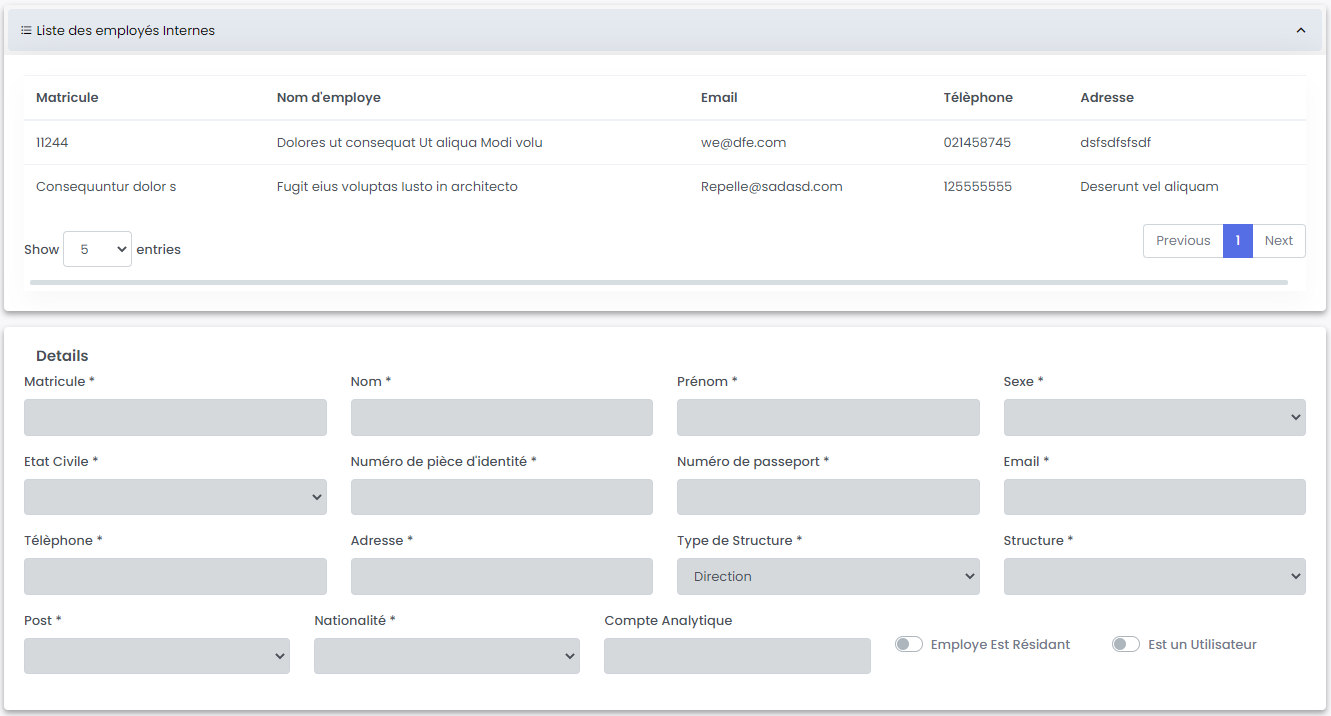The height and width of the screenshot is (716, 1331).
Task: Expand the Etat Civile dropdown
Action: [175, 497]
